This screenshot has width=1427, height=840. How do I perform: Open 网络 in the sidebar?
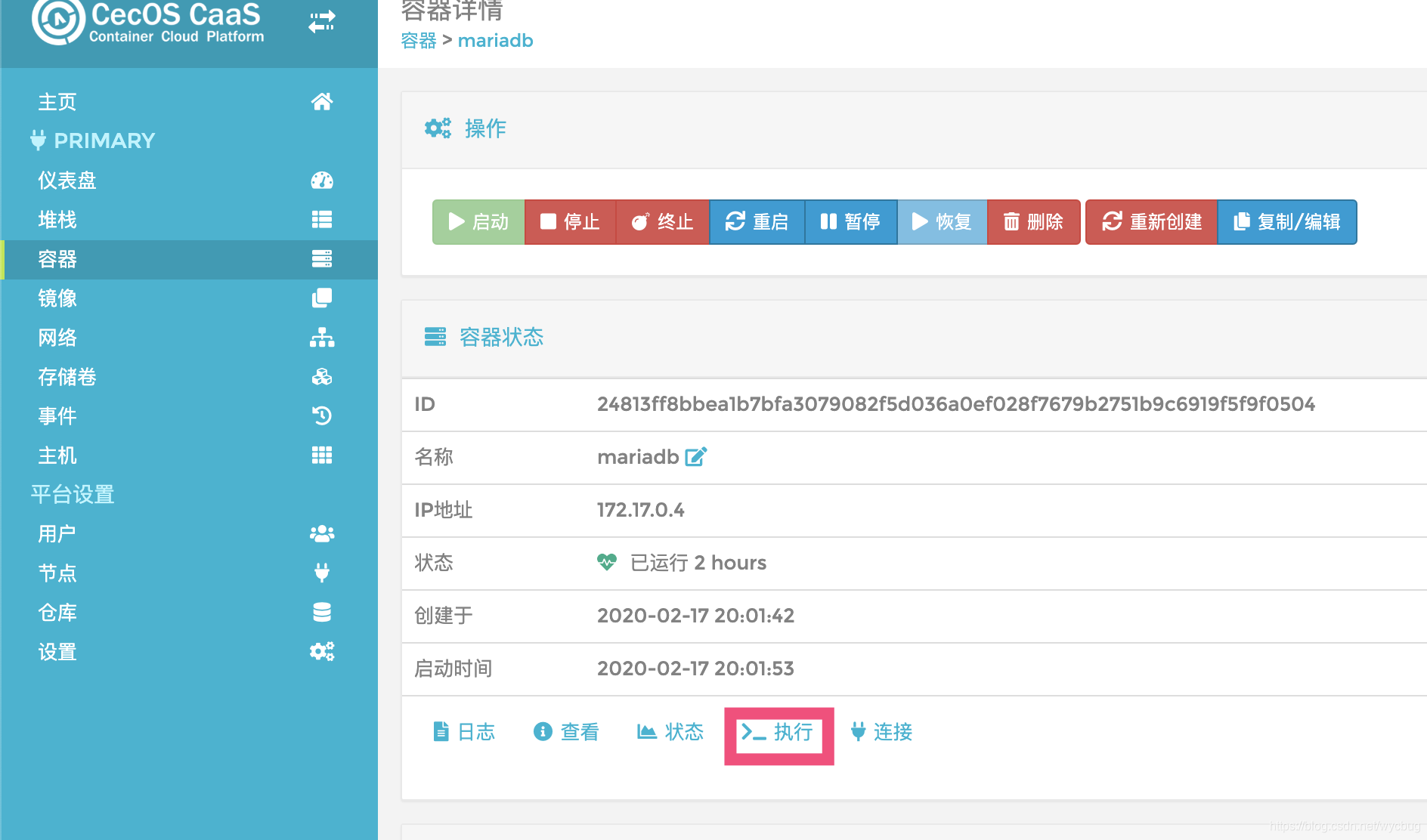click(189, 337)
